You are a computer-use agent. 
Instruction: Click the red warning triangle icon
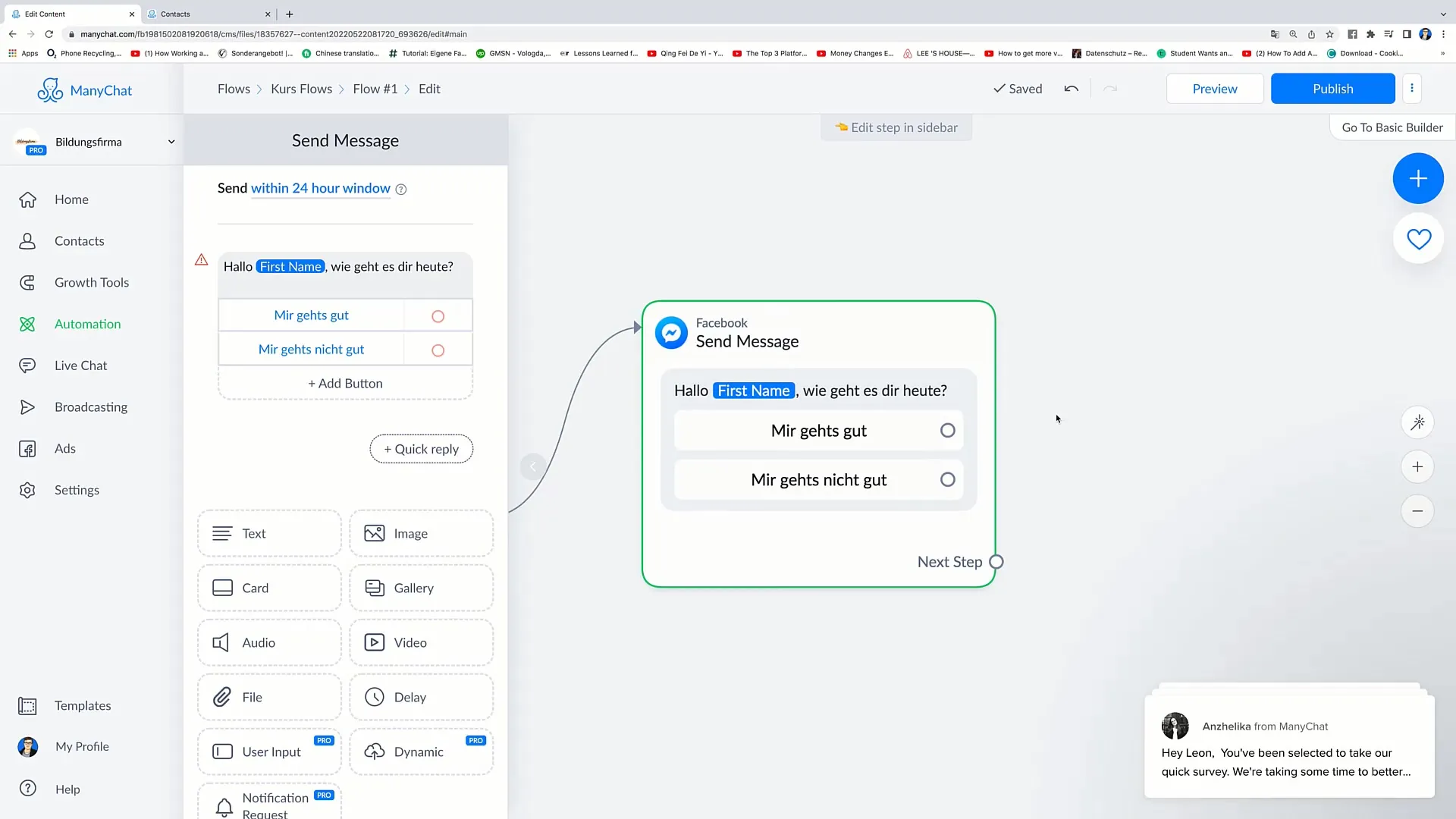click(201, 260)
